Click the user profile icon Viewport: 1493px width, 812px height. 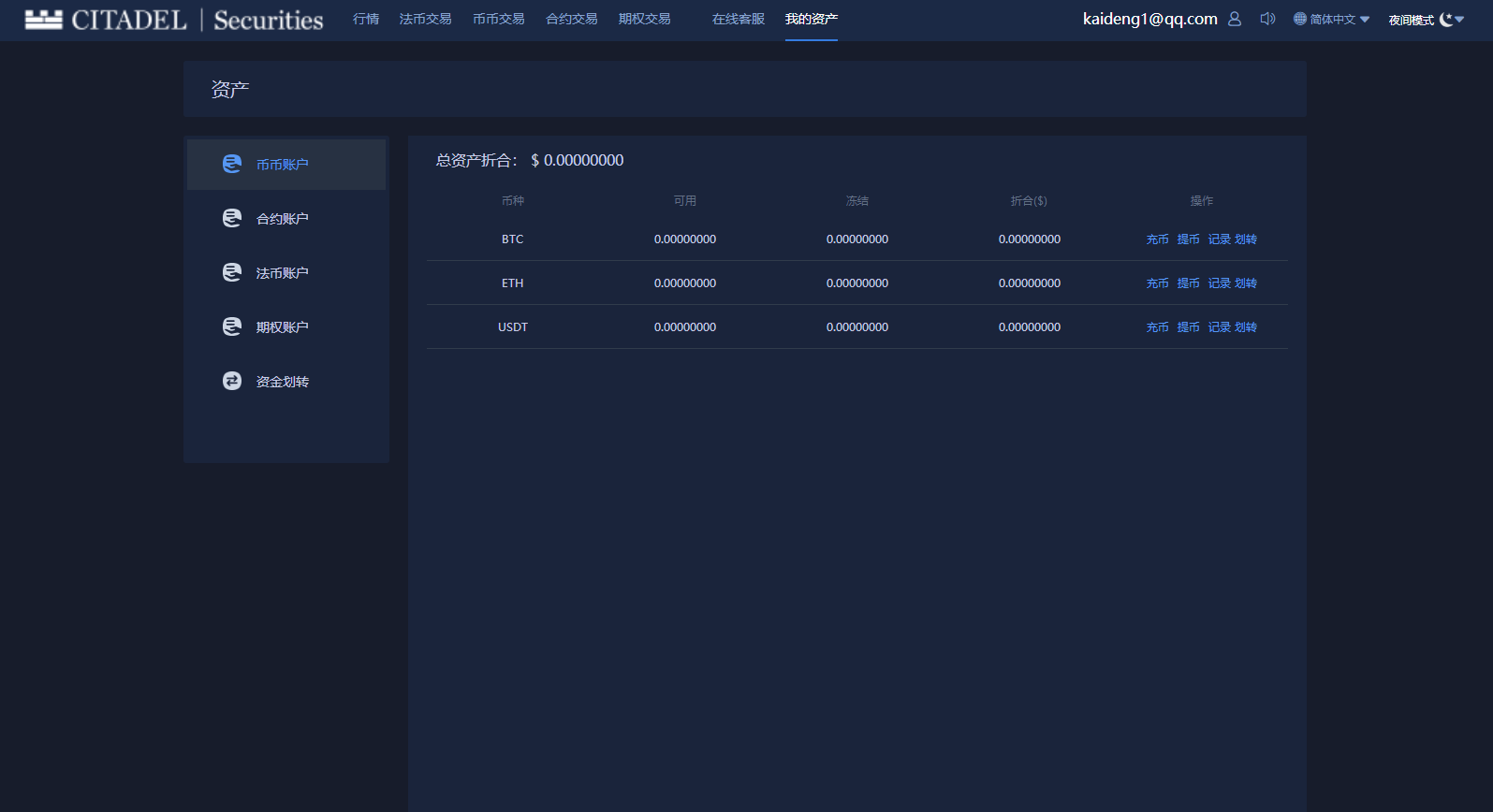(1235, 19)
